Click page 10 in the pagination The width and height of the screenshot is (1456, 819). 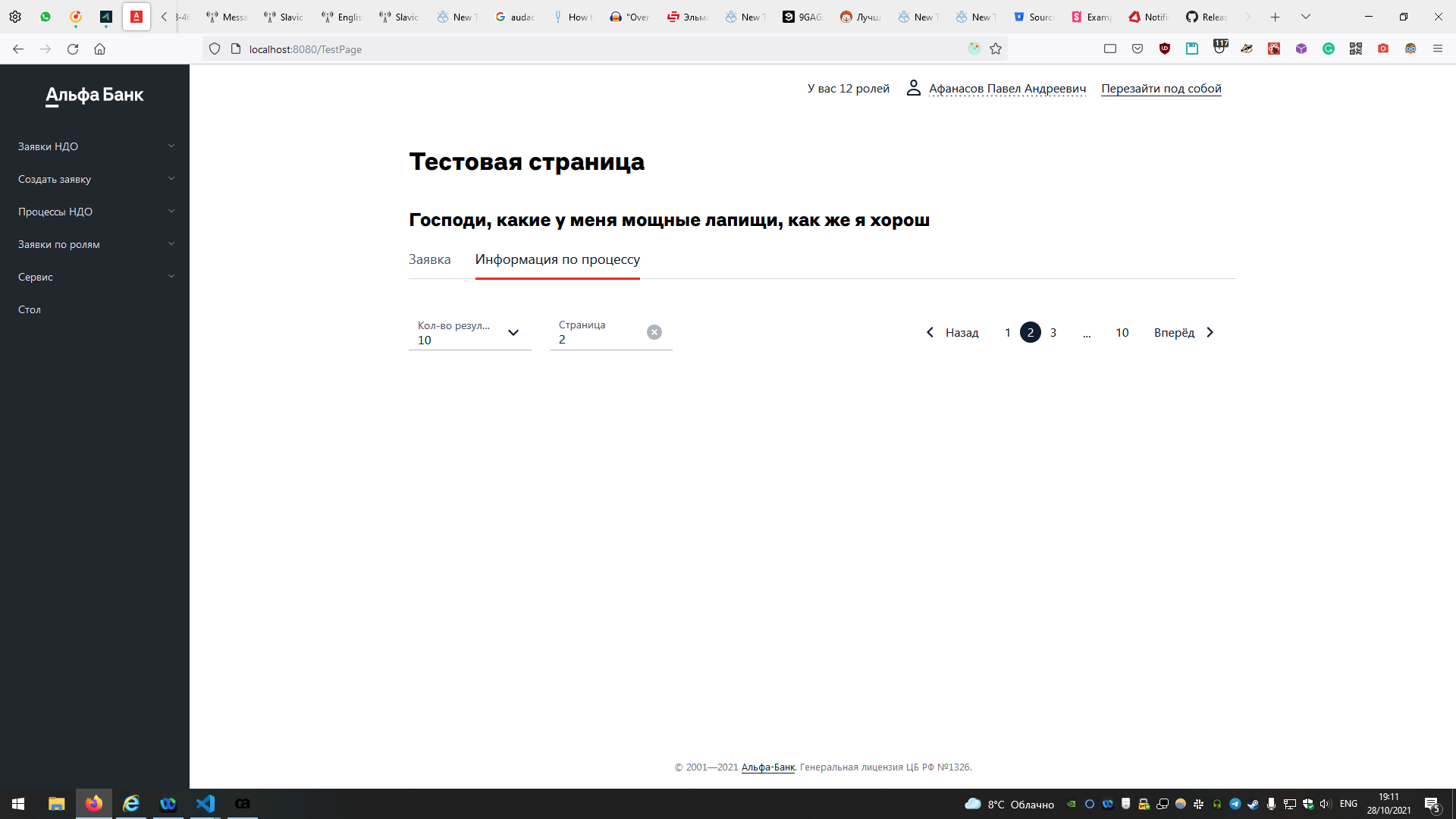tap(1122, 332)
